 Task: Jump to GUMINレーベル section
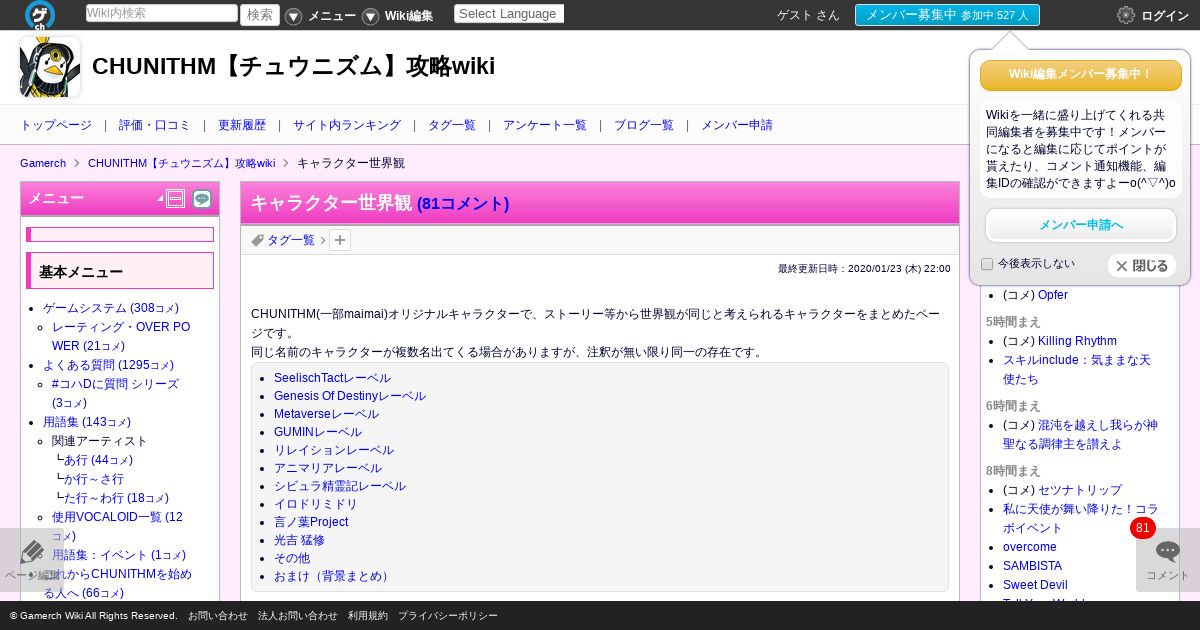coord(318,432)
